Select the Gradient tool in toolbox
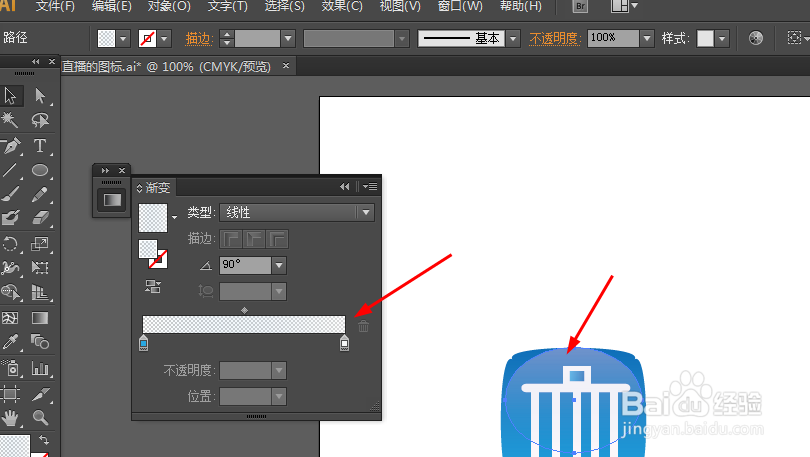Viewport: 810px width, 457px height. tap(40, 318)
